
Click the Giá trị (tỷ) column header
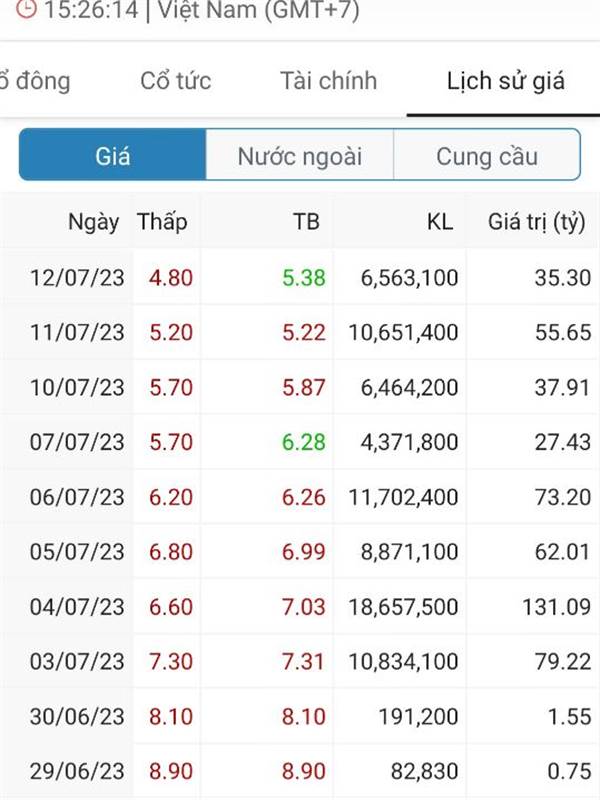click(536, 222)
